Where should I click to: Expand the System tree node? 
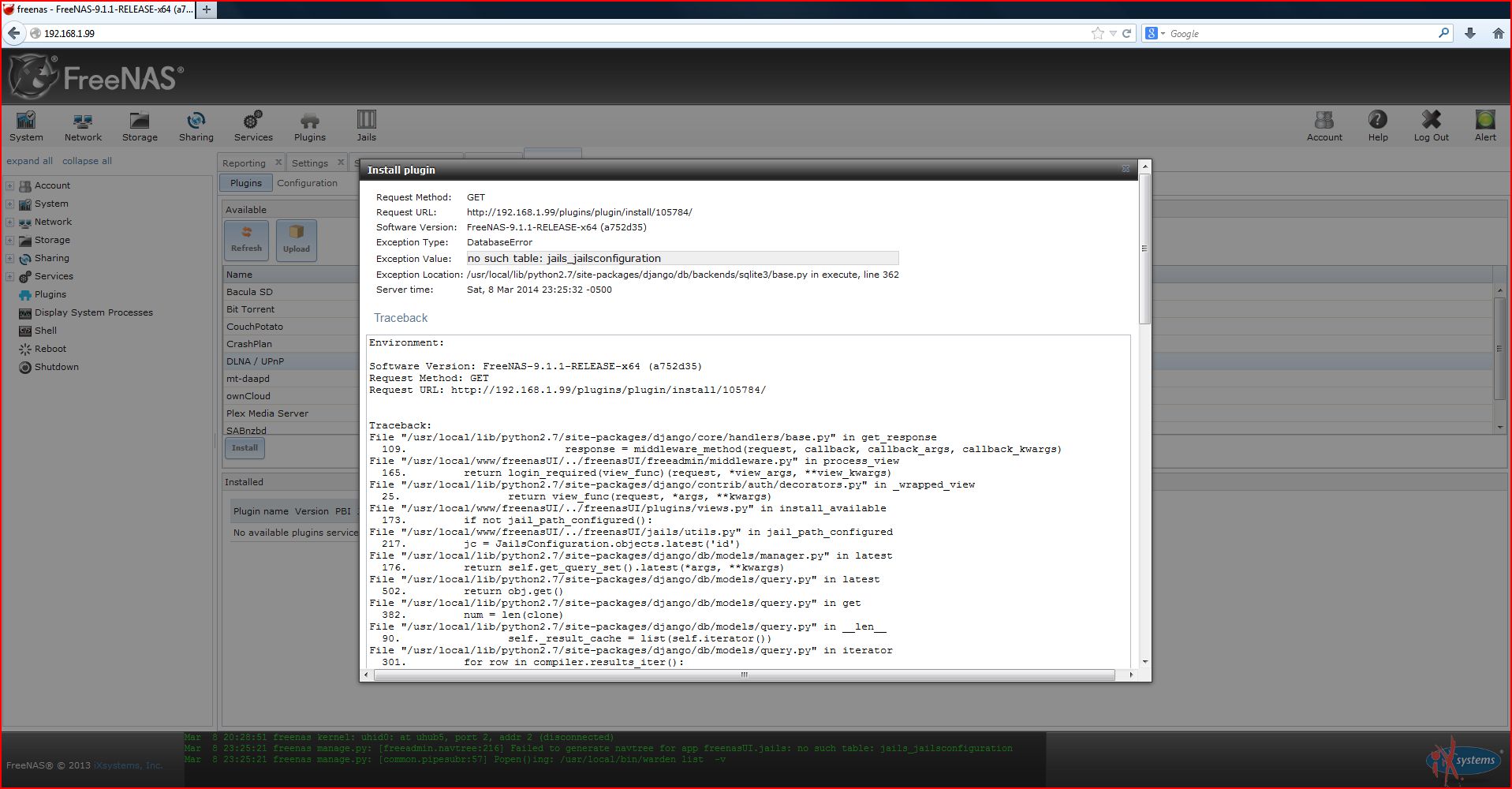pos(9,204)
